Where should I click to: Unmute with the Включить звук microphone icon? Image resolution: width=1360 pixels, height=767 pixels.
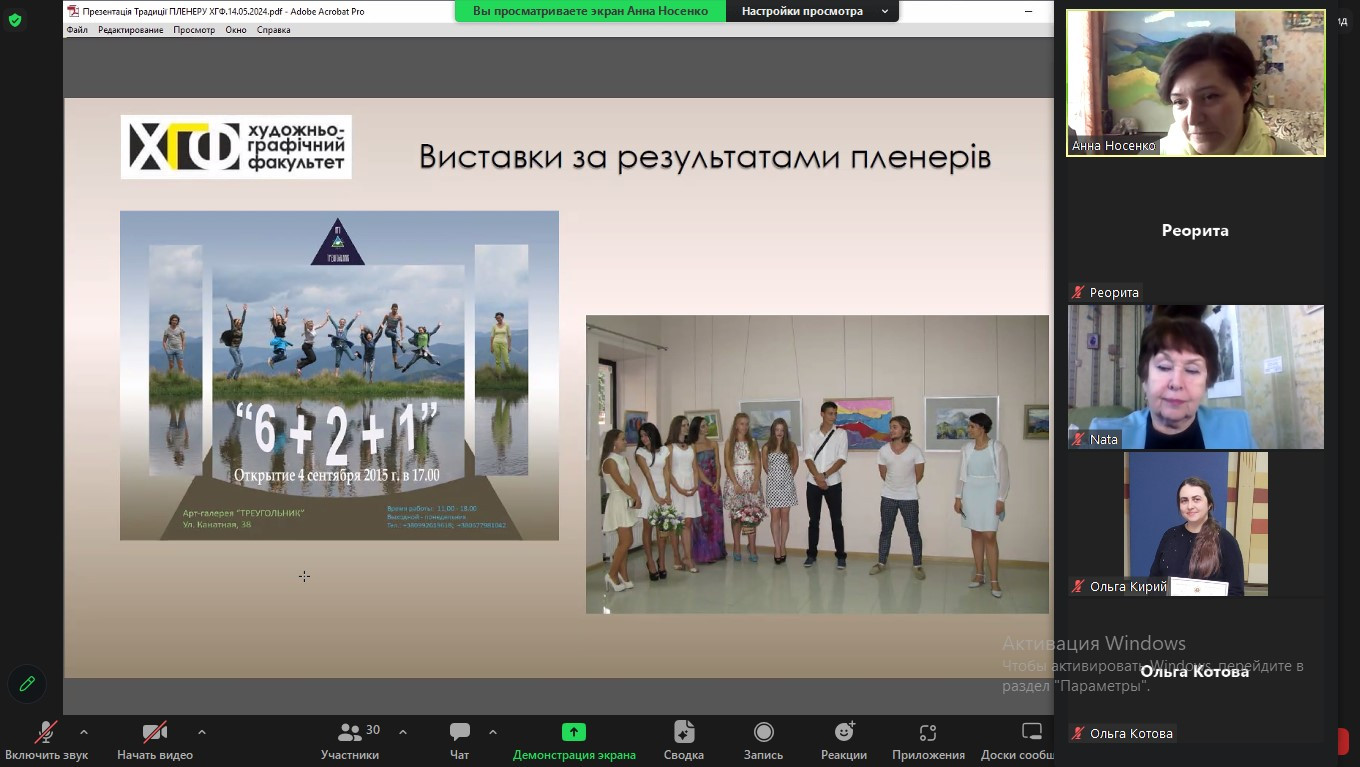coord(45,732)
